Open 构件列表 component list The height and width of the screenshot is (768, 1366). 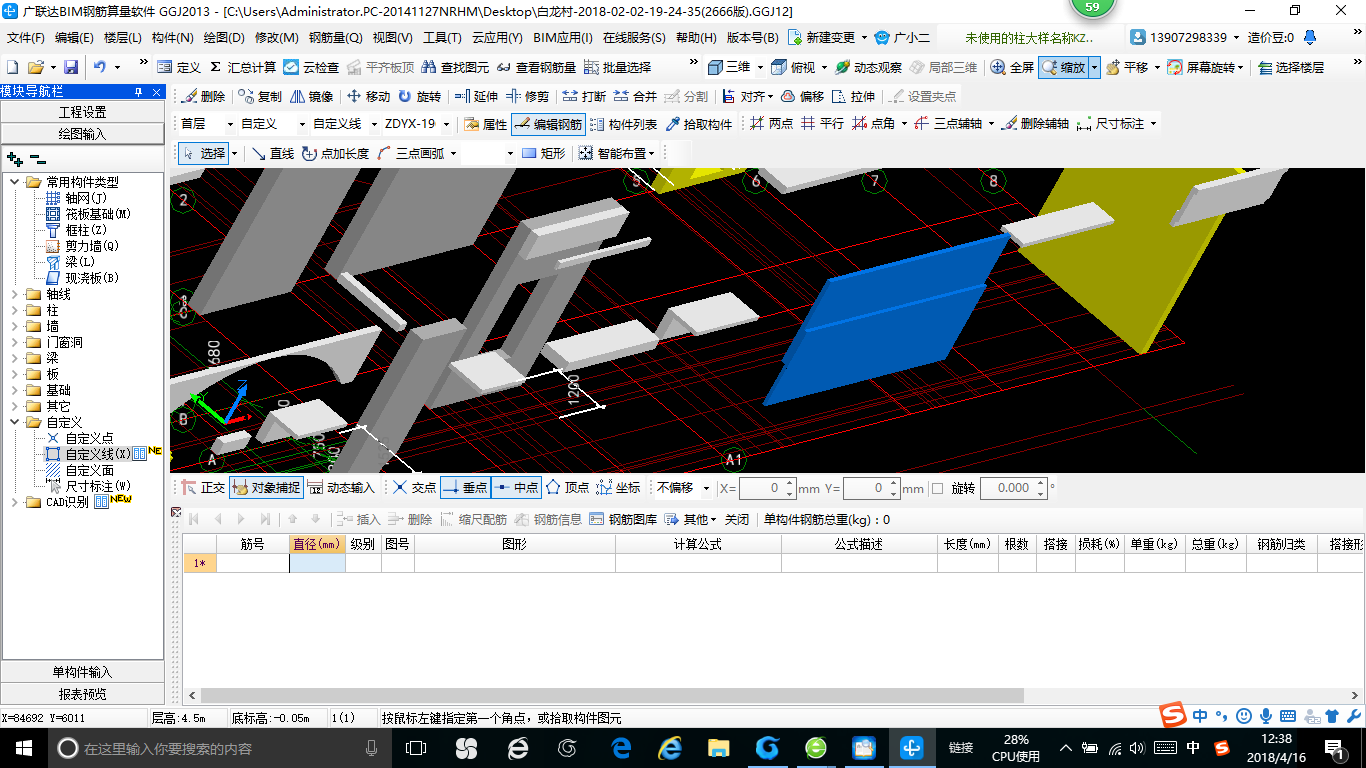tap(623, 124)
